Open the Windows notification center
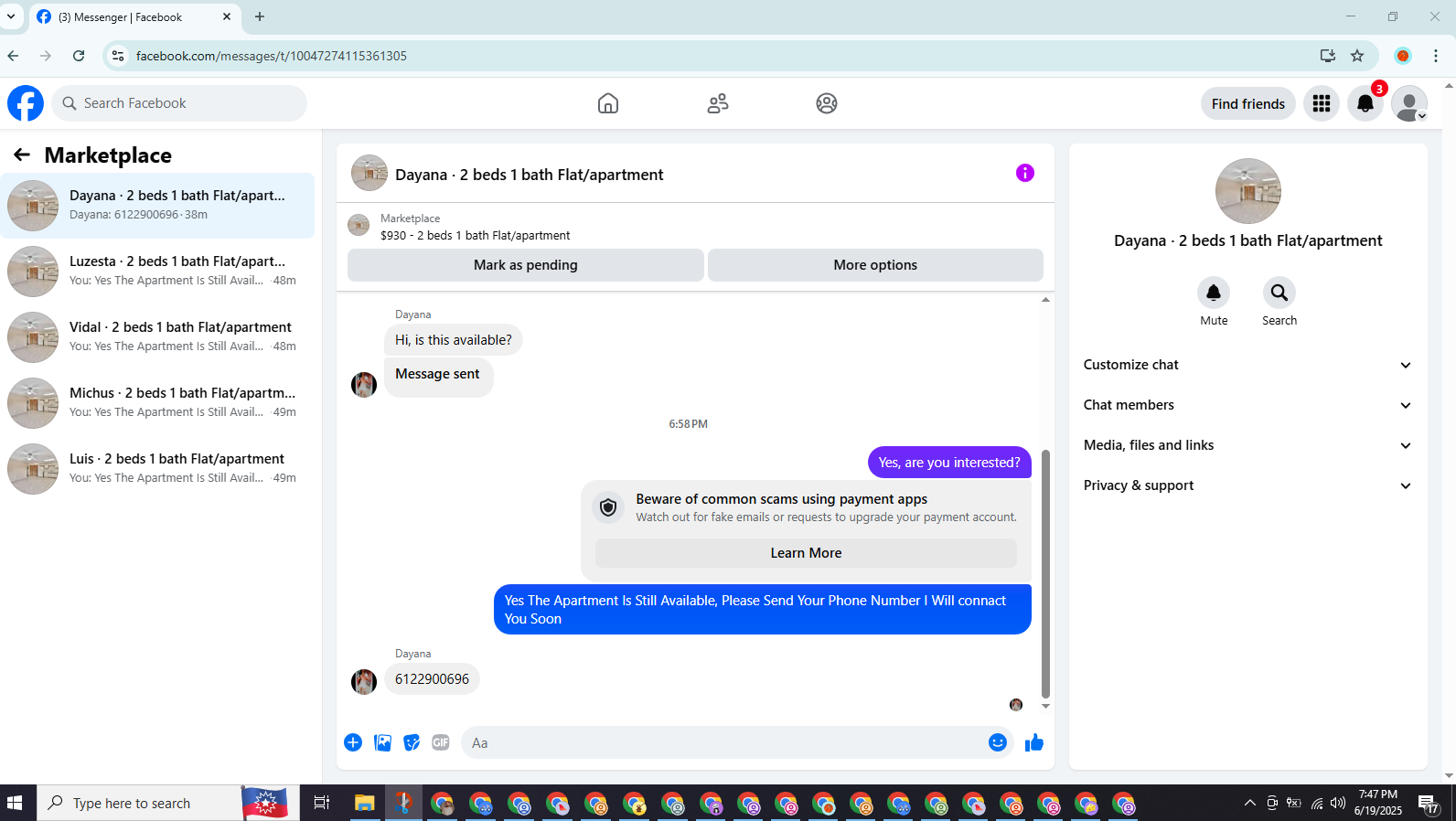The height and width of the screenshot is (821, 1456). coord(1429,803)
